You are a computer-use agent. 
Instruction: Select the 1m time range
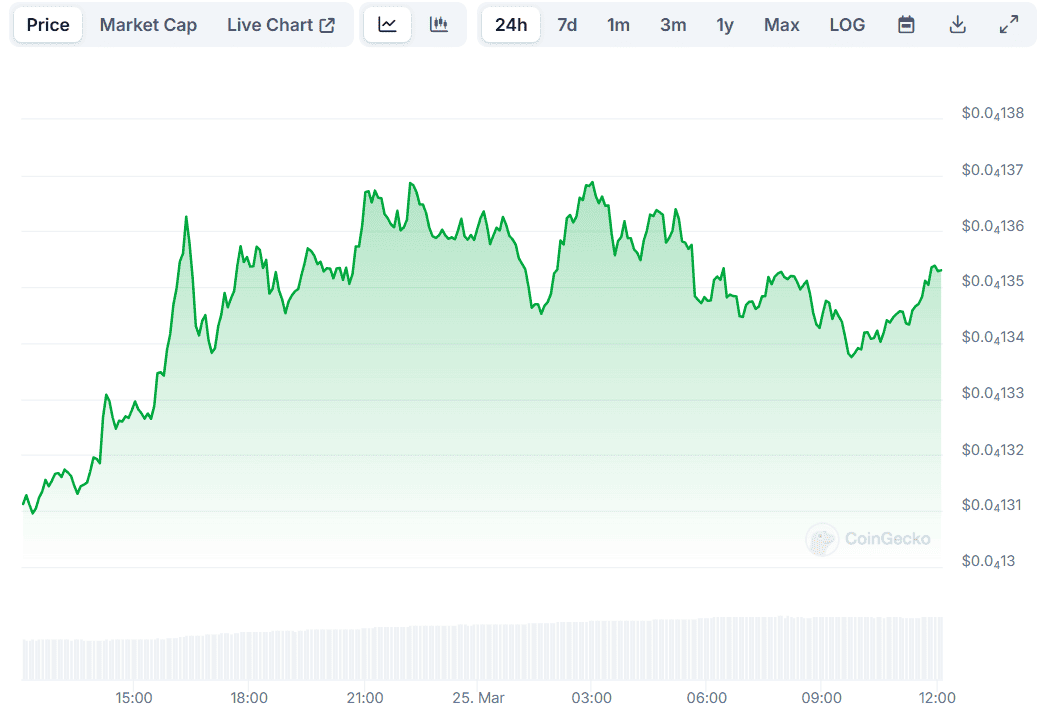click(618, 25)
